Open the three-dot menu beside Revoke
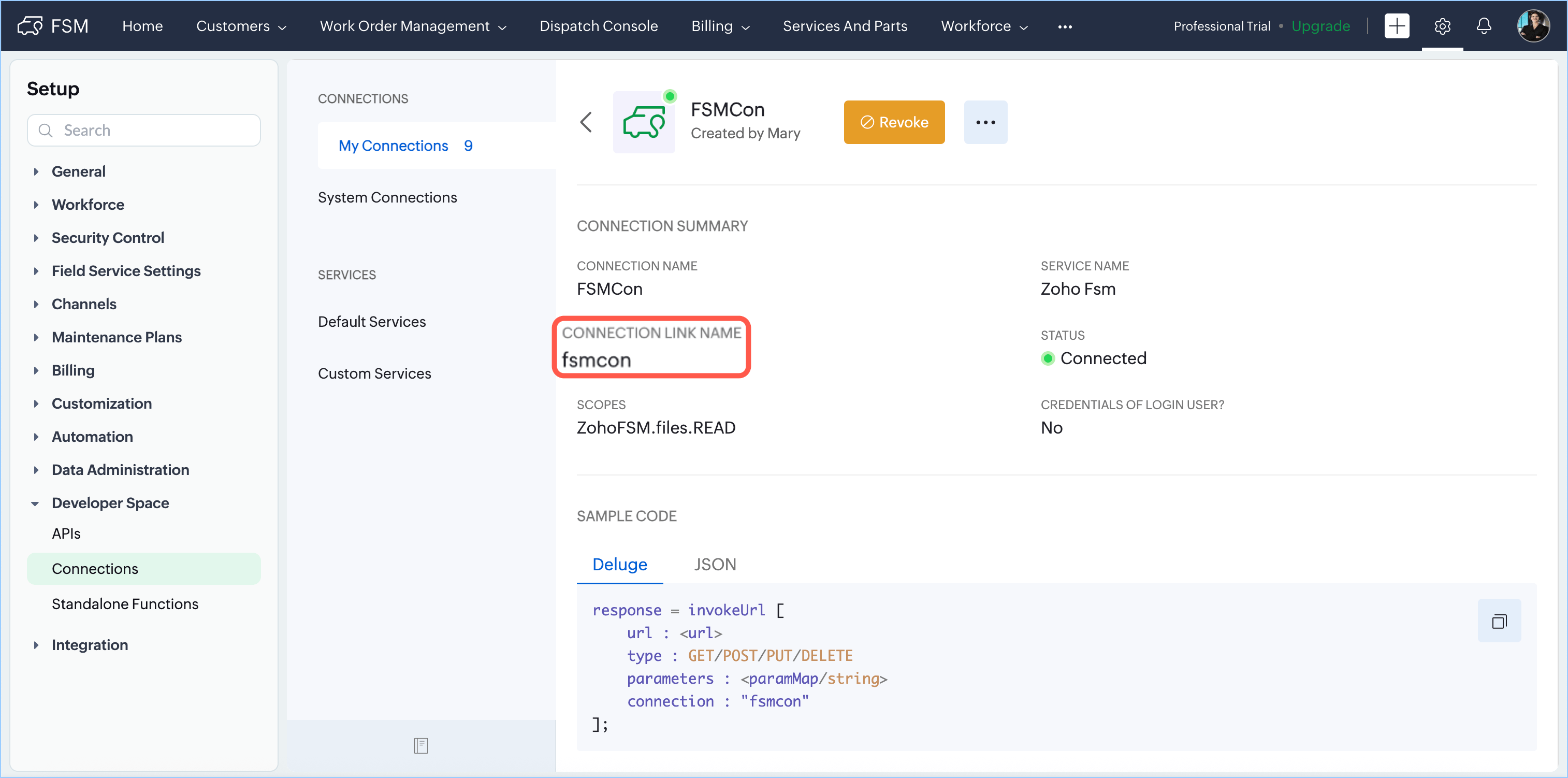 click(985, 122)
